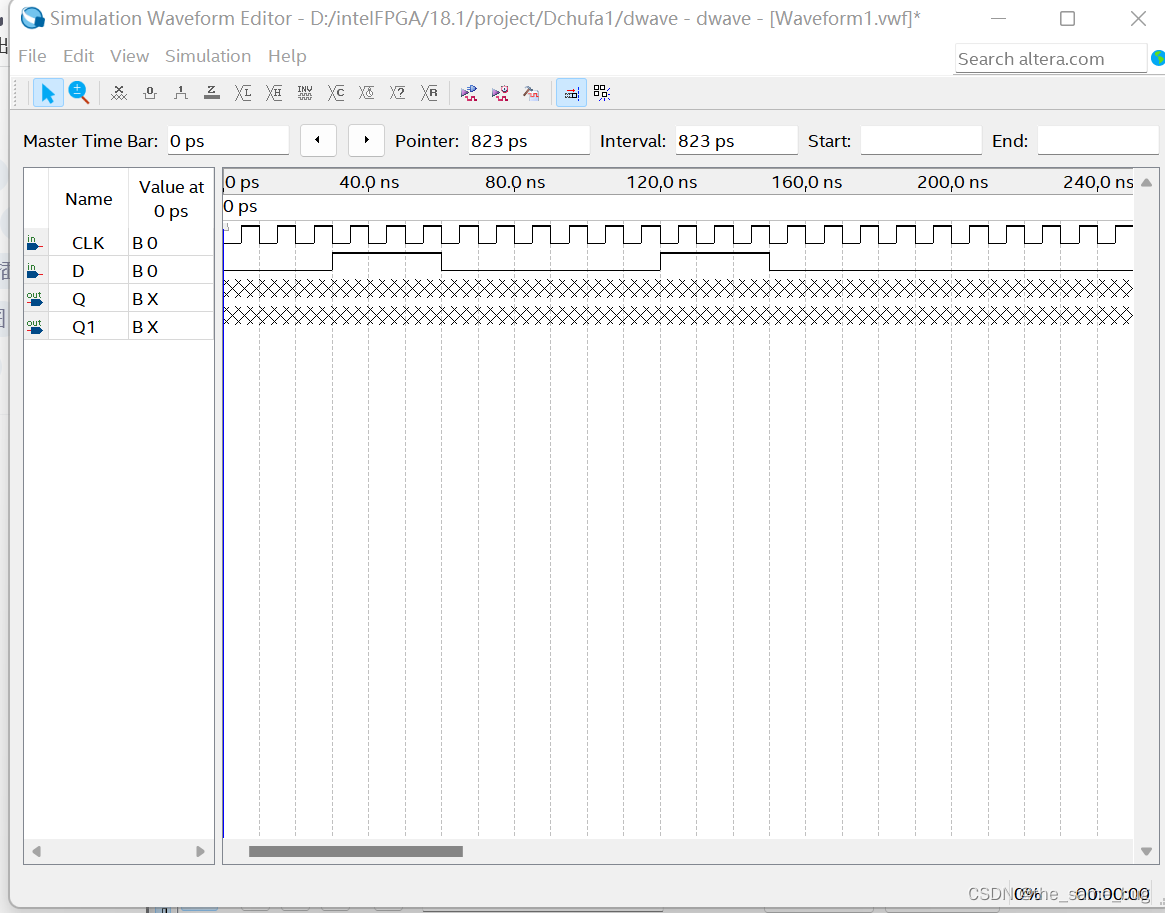Apply Forcing Unknown (X) to signal

pos(119,93)
